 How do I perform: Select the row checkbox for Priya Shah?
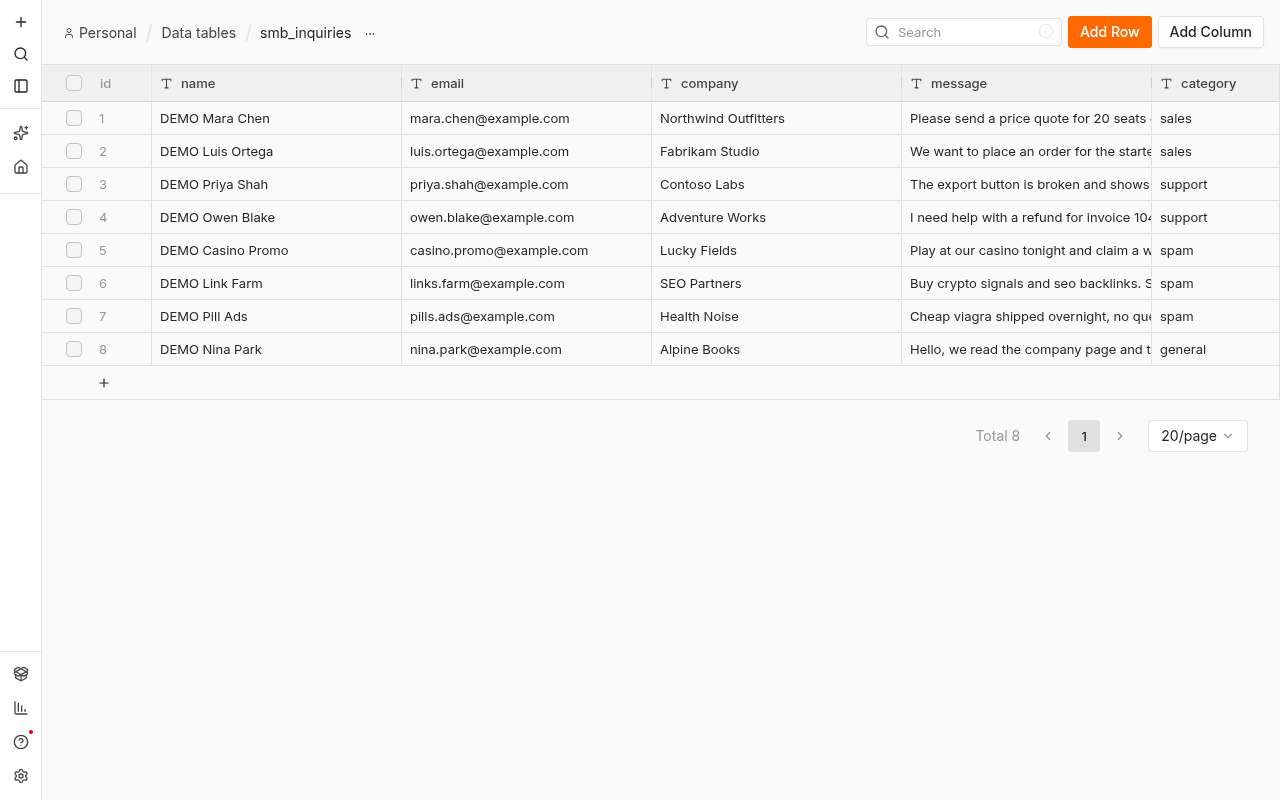74,184
